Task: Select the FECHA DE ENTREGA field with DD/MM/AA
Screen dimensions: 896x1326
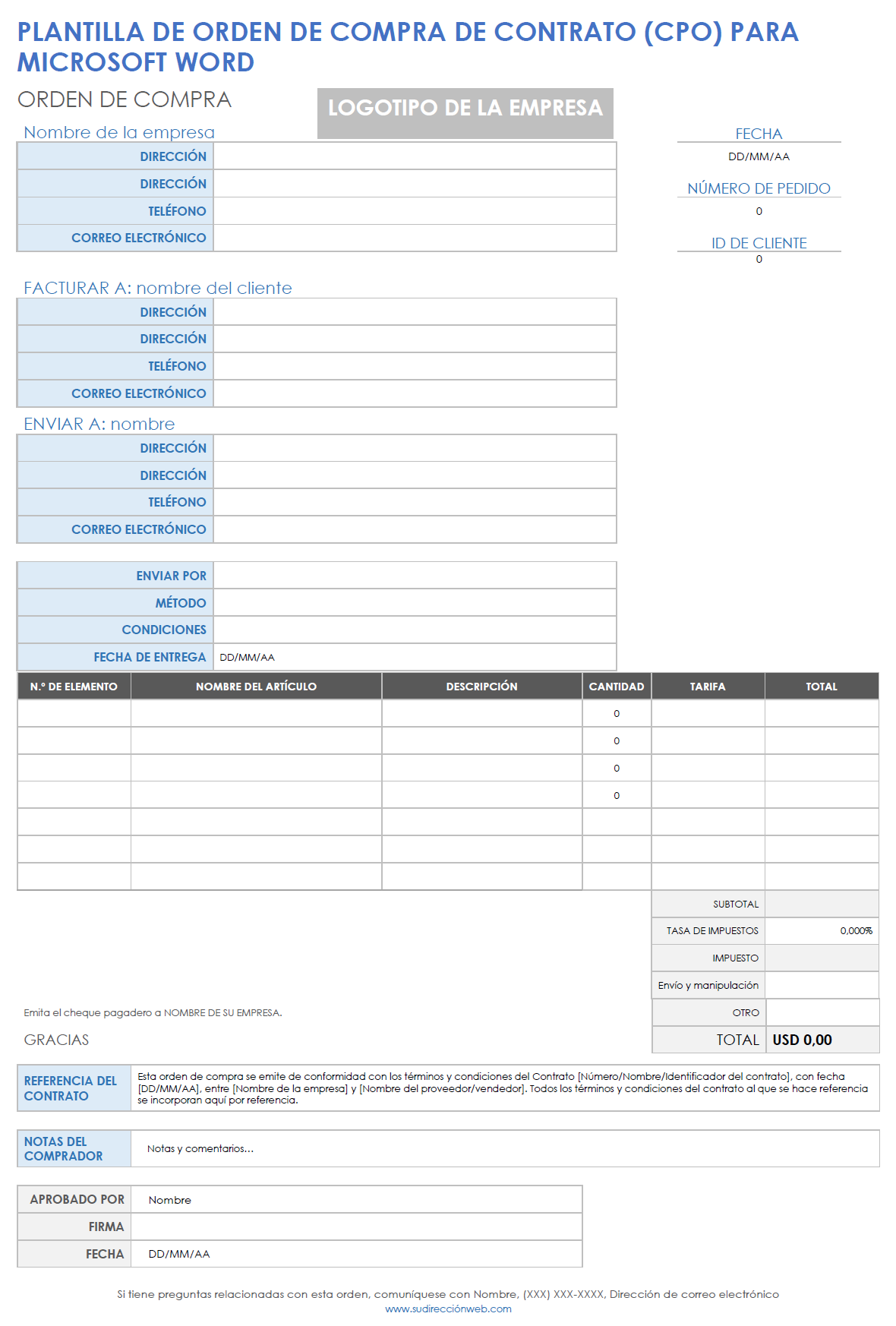Action: (x=415, y=657)
